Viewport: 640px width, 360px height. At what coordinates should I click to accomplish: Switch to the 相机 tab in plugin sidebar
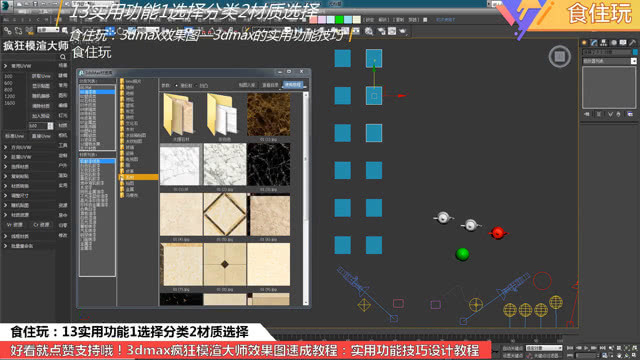tap(63, 136)
